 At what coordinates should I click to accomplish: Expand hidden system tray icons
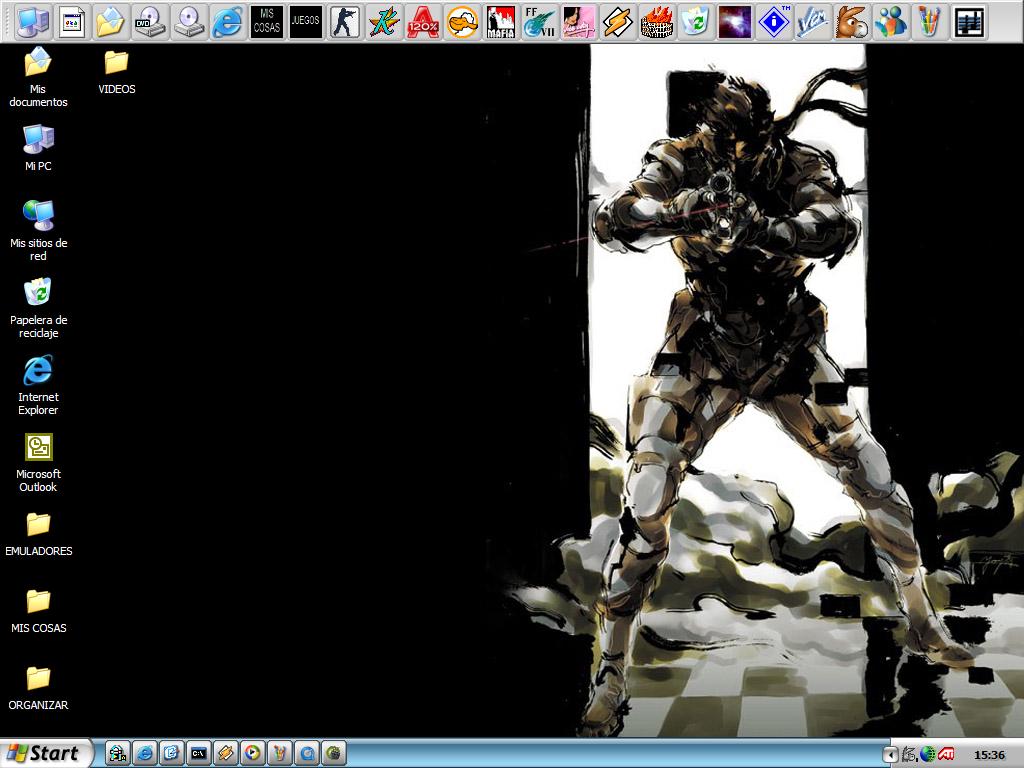pos(889,754)
